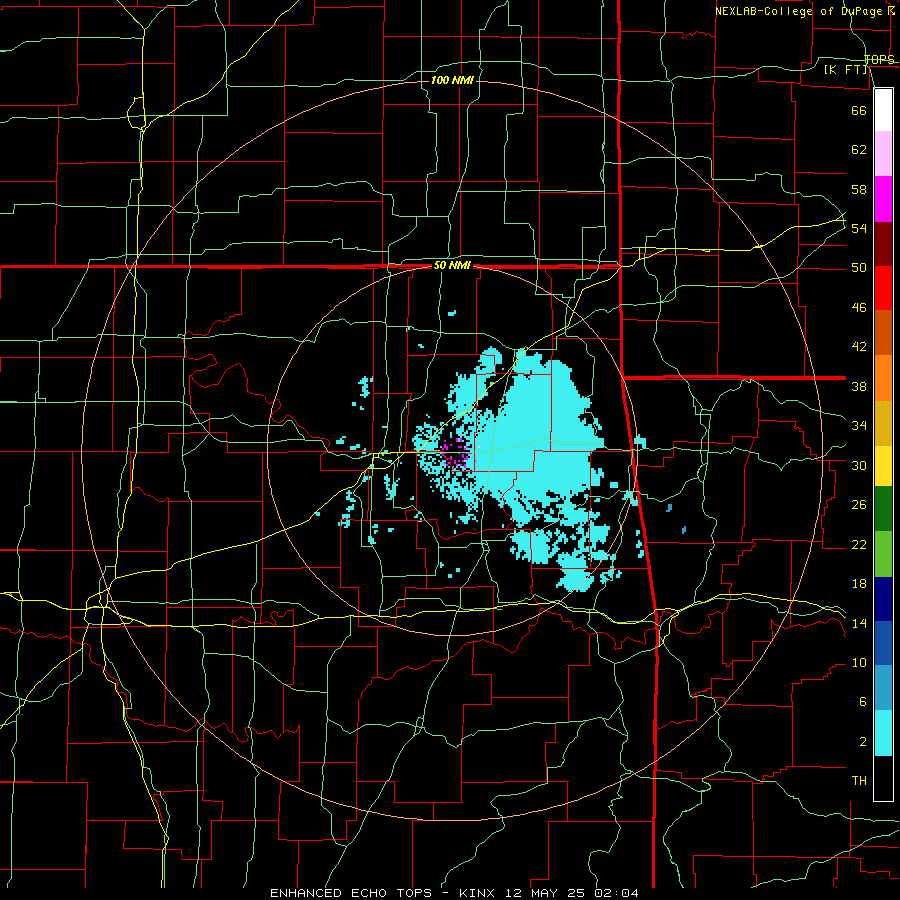Image resolution: width=900 pixels, height=900 pixels.
Task: Click the "KINX" radar site identifier
Action: pyautogui.click(x=479, y=893)
